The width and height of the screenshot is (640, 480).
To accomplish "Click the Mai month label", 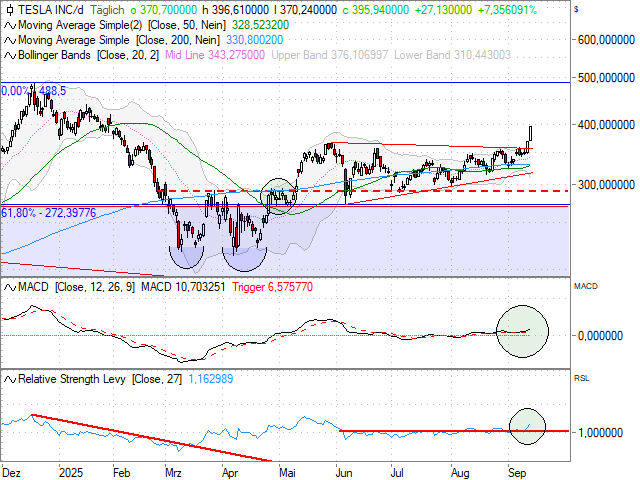I will tap(287, 473).
